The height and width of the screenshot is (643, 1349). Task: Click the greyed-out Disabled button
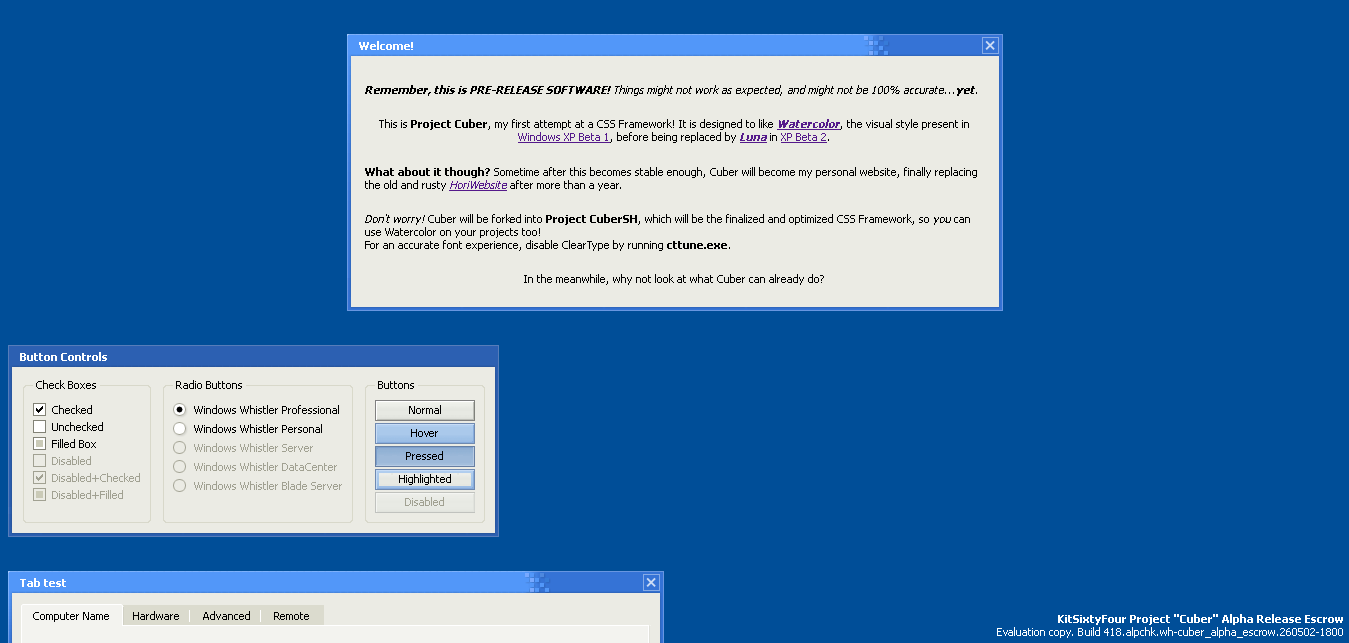pyautogui.click(x=425, y=502)
